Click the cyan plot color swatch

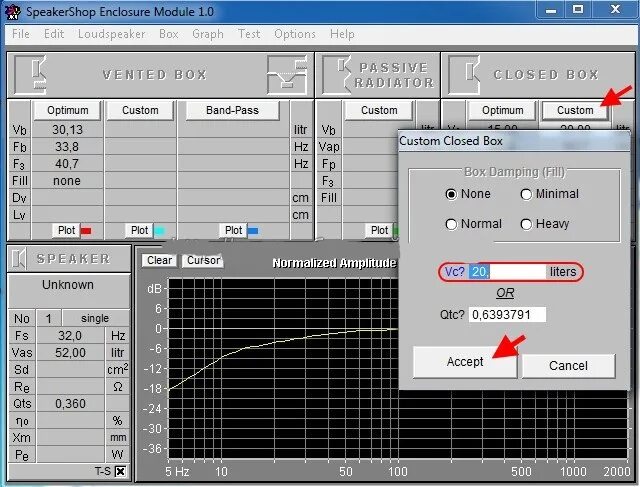(x=160, y=231)
